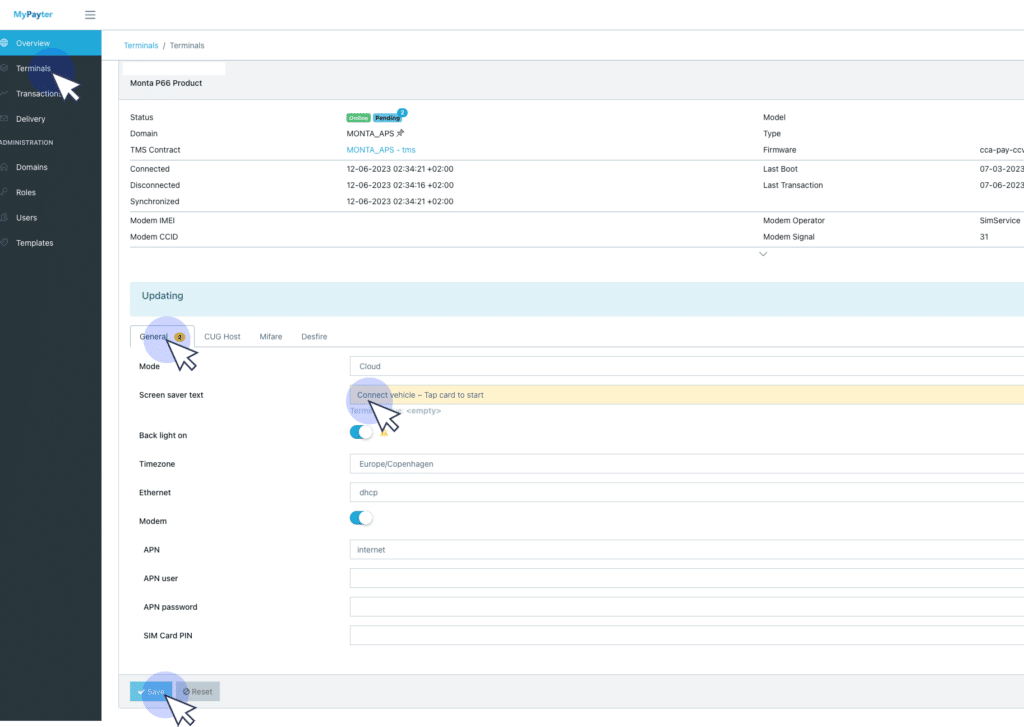Screen dimensions: 1024x727
Task: Click the pin icon next to MONTA_APS
Action: tap(400, 133)
